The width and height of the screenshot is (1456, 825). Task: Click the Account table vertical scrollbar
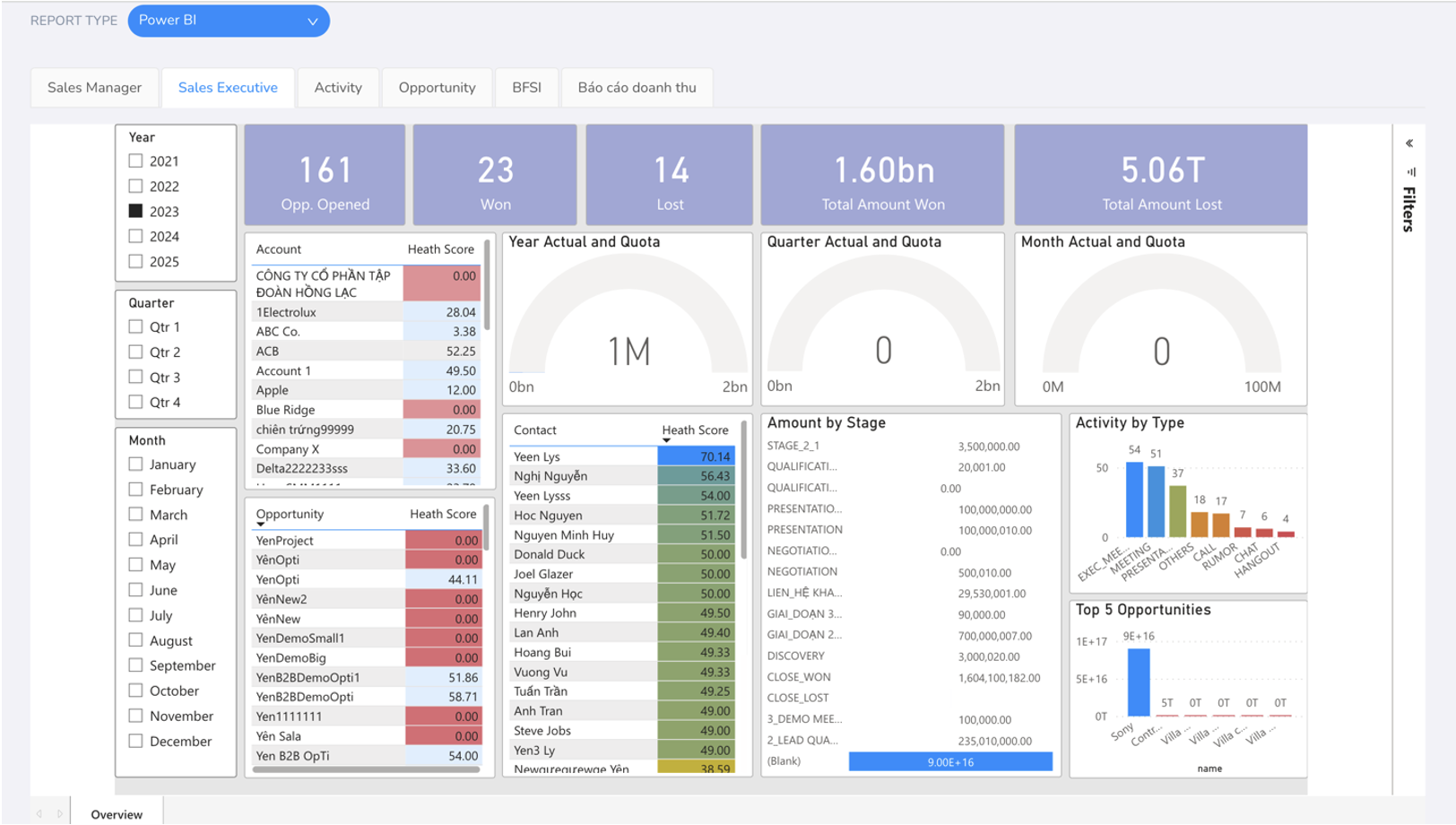487,284
